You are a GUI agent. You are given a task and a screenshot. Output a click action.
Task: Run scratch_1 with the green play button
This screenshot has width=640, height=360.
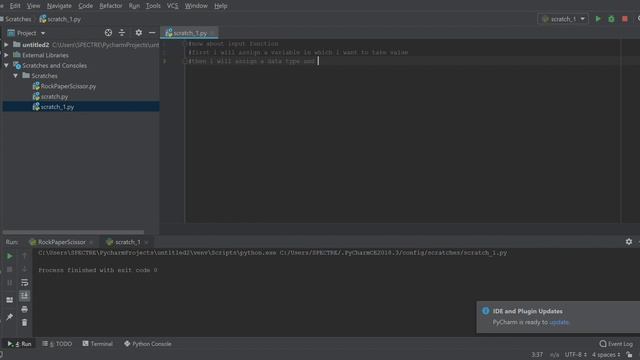[x=598, y=19]
